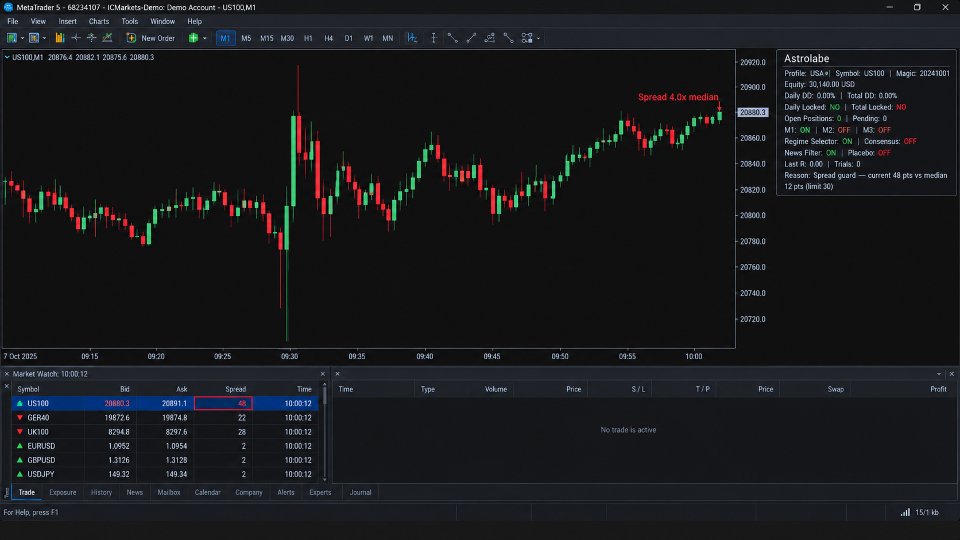Click the New Order button

pyautogui.click(x=151, y=38)
